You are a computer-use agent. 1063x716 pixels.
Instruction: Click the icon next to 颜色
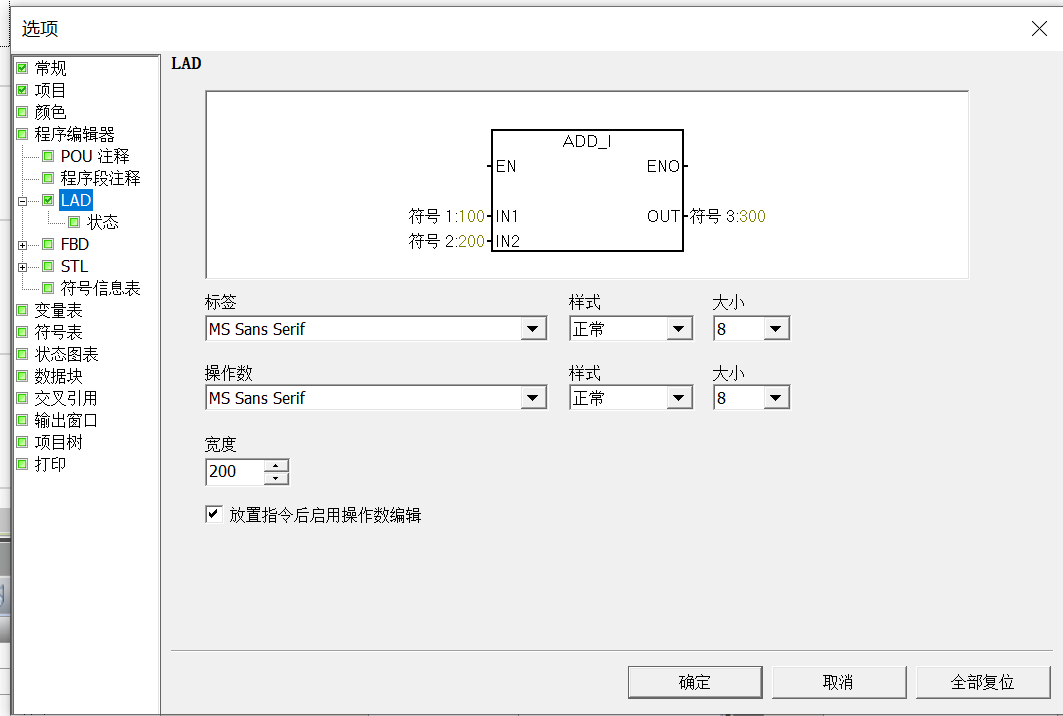pyautogui.click(x=22, y=112)
